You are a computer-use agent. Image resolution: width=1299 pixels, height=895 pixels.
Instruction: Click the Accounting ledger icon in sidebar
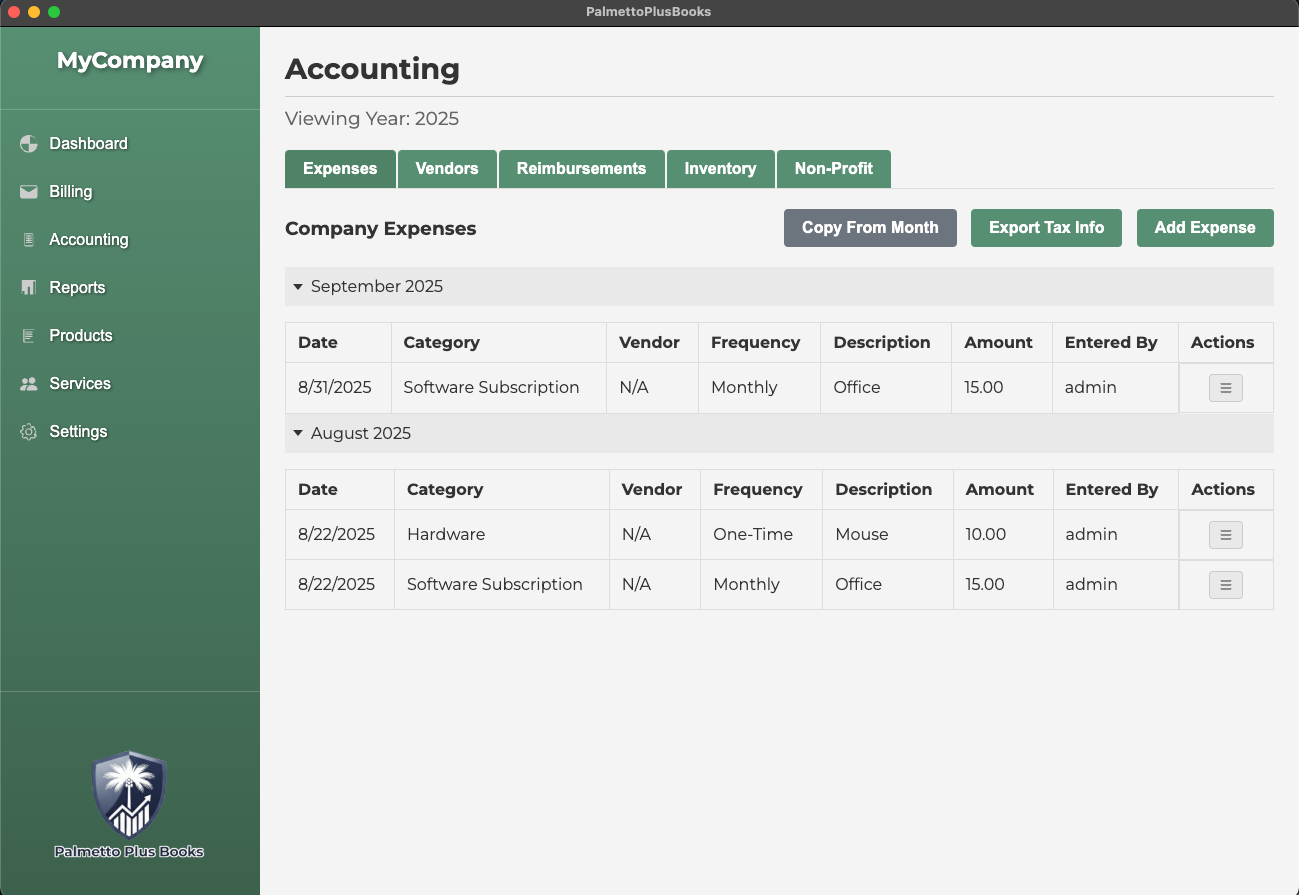[29, 240]
